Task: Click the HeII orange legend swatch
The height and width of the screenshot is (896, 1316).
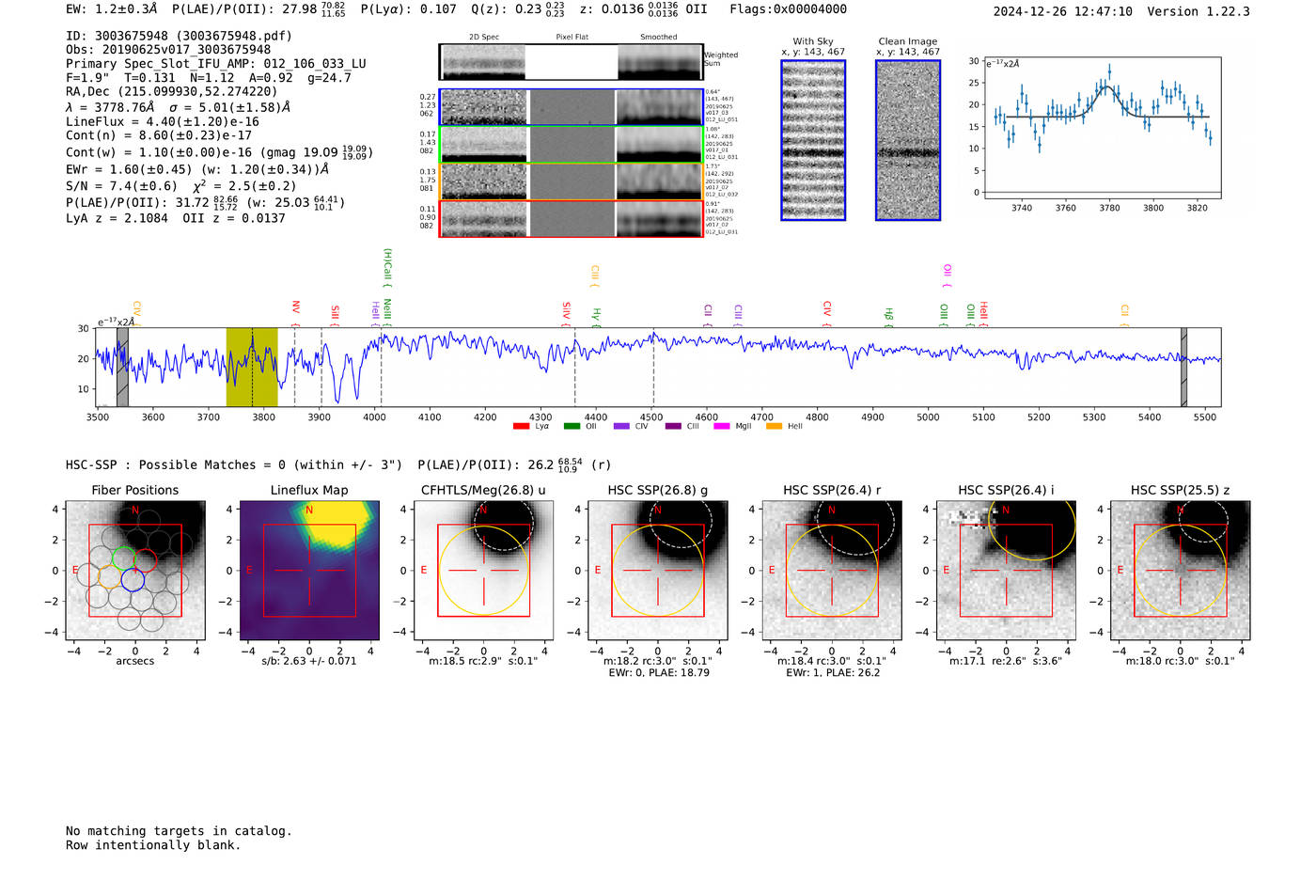Action: click(x=775, y=427)
